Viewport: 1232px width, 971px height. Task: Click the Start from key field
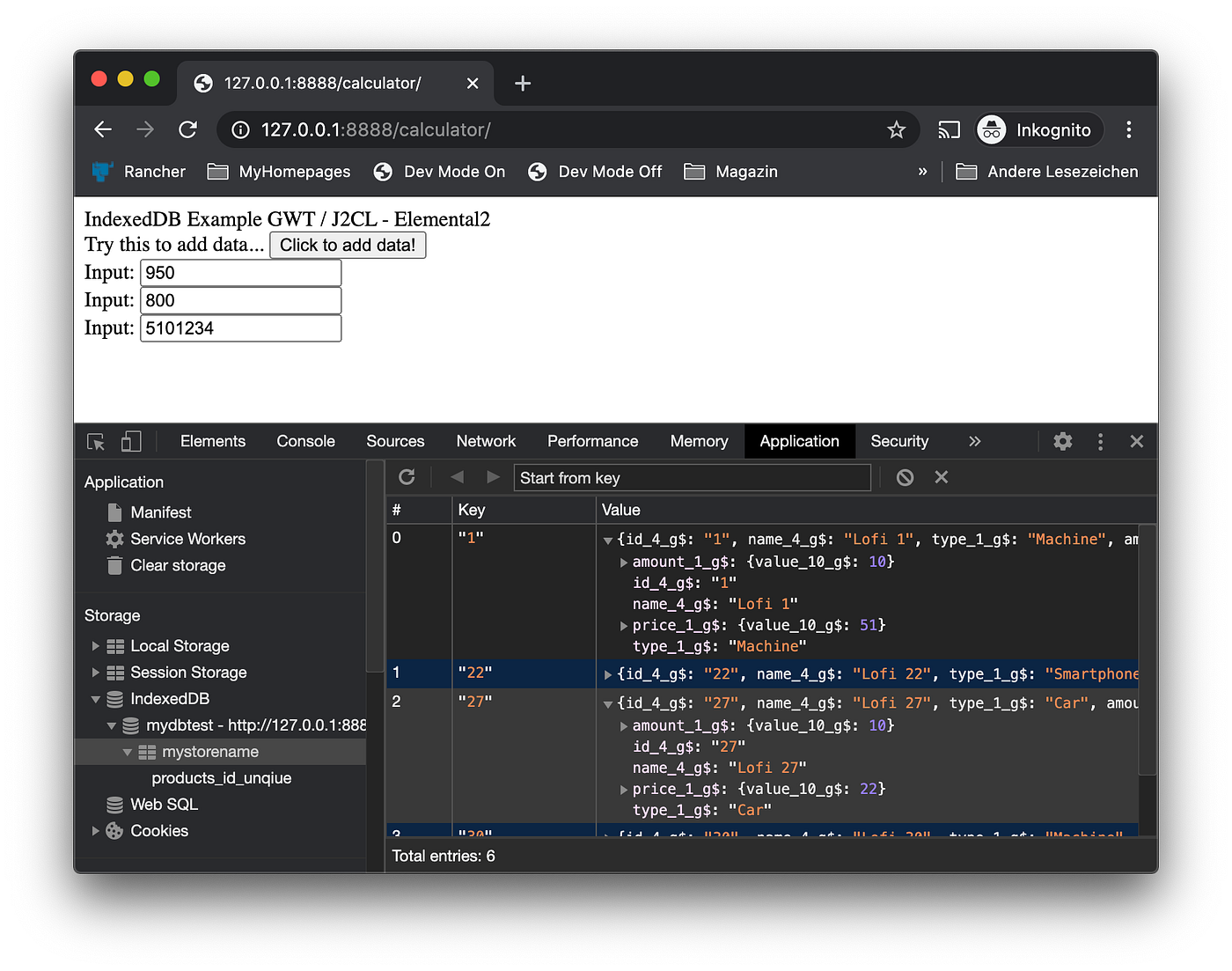(692, 478)
